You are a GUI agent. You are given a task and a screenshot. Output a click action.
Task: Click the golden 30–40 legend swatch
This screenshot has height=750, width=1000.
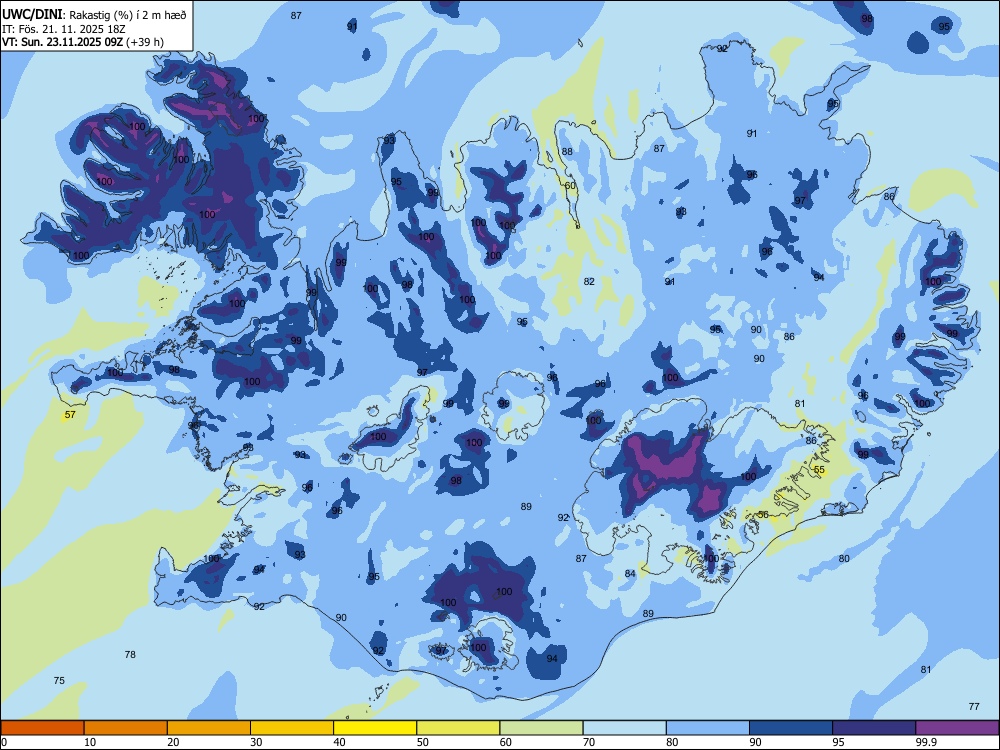(x=292, y=728)
